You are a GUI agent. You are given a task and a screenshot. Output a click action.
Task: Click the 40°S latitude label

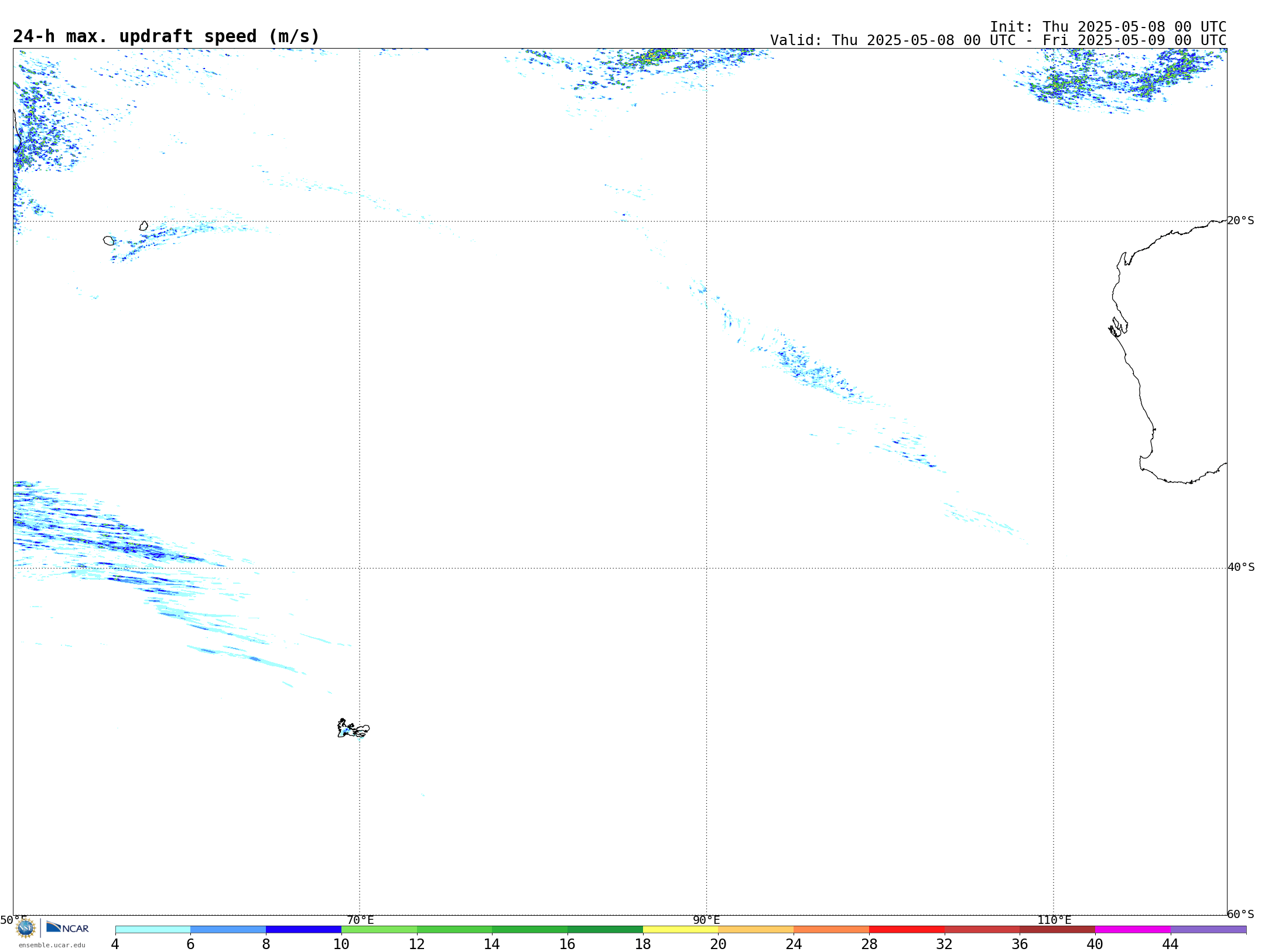click(1241, 567)
